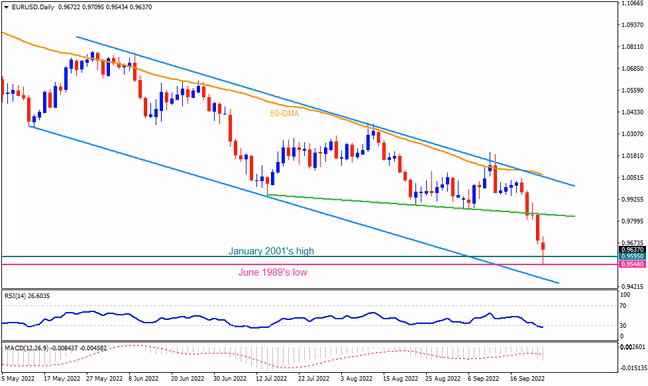Click the MACD(12,26,9) indicator label
648x386 pixels.
[x=55, y=348]
